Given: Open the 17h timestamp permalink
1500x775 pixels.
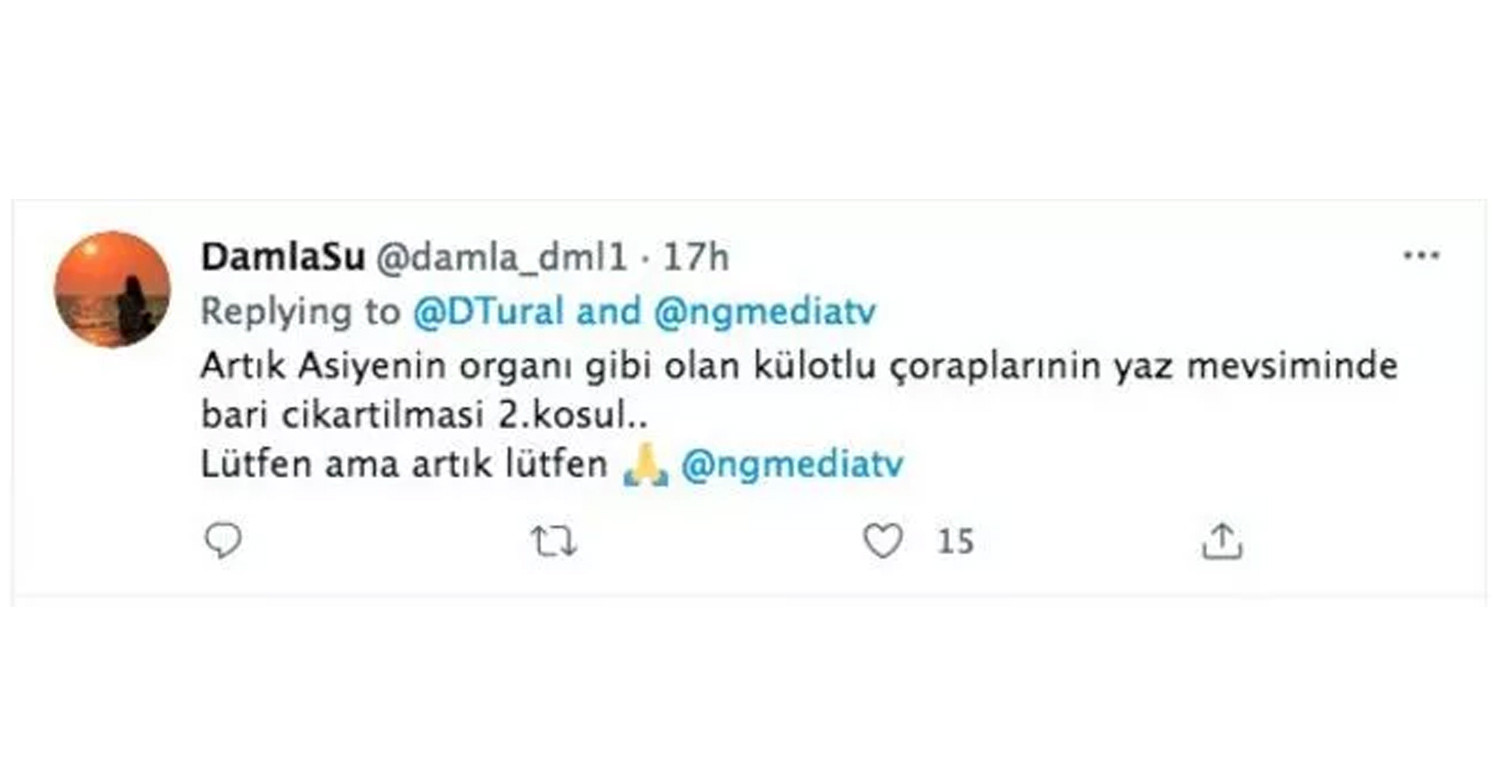Looking at the screenshot, I should click(x=696, y=259).
